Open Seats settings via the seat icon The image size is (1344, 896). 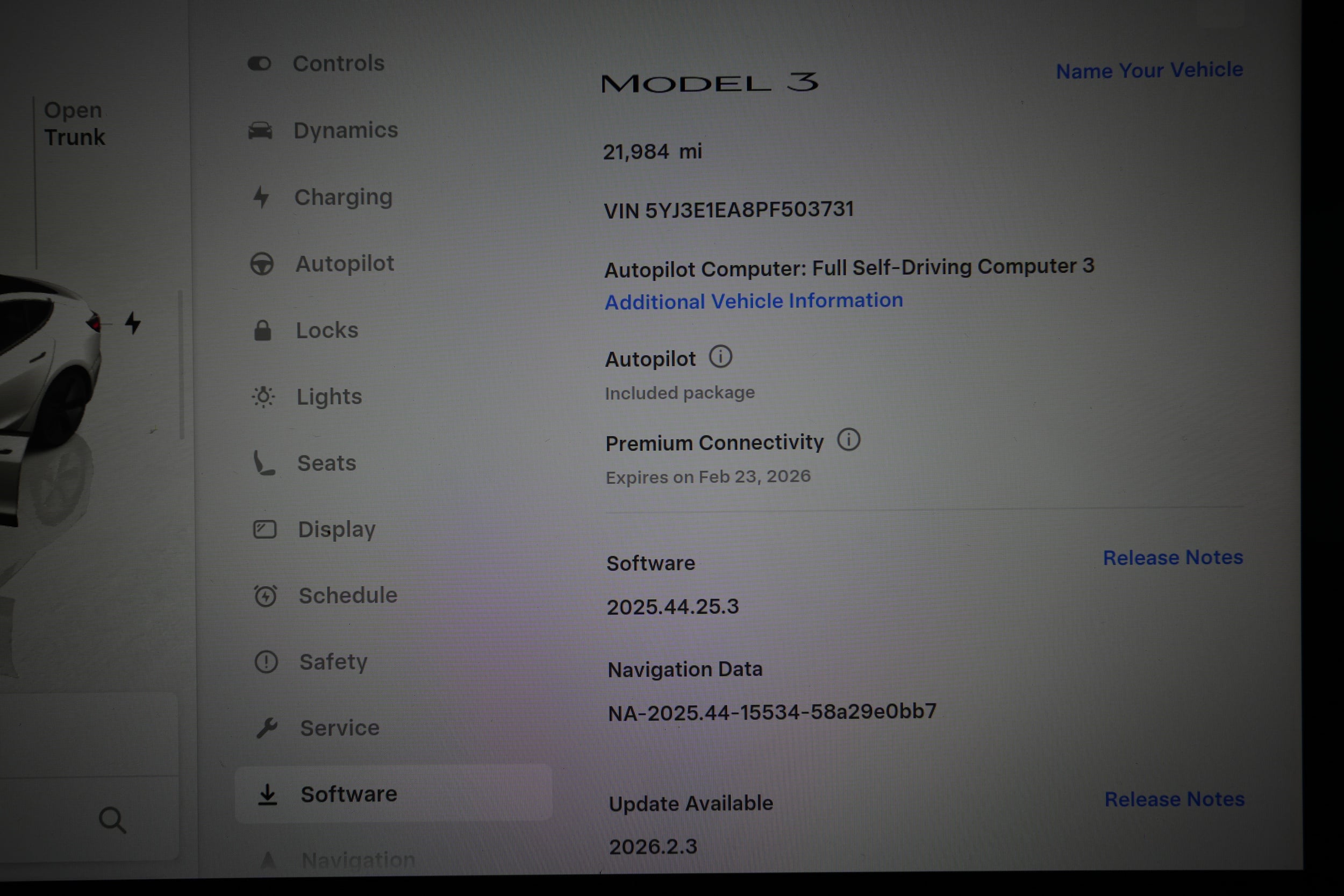264,463
